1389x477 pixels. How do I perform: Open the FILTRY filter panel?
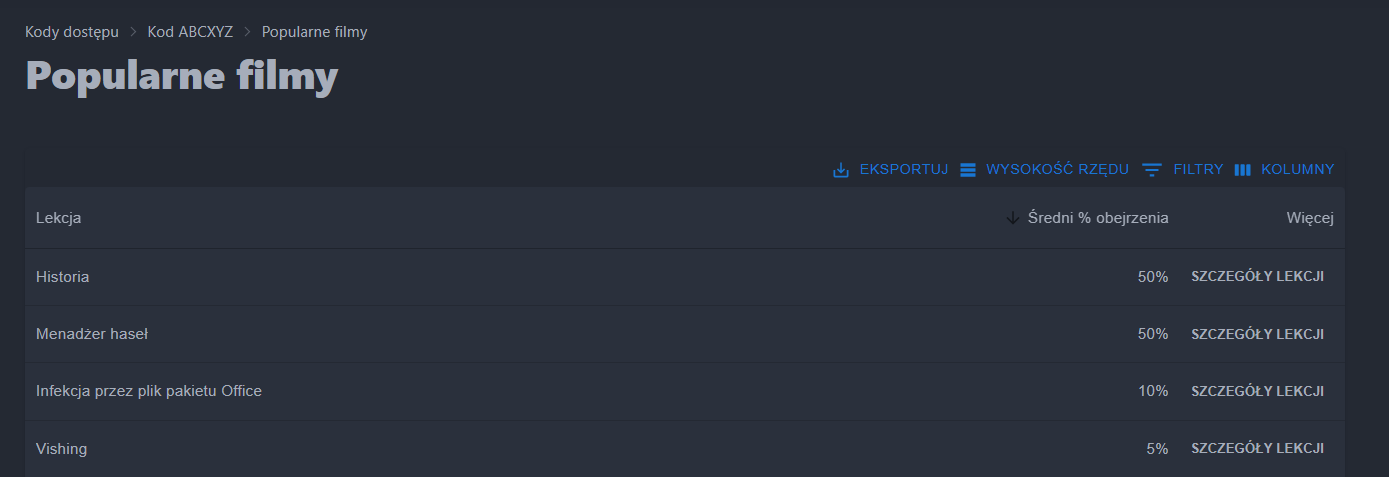1198,170
